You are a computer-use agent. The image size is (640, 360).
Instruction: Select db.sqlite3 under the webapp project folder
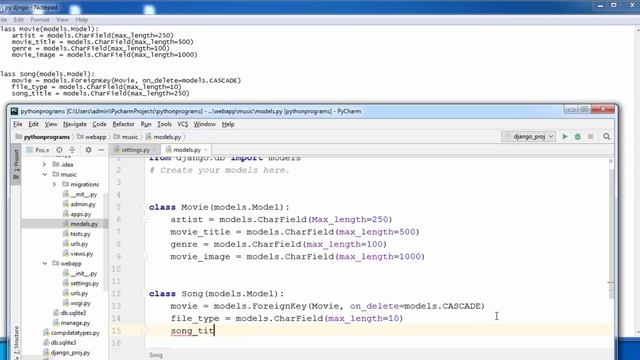[69, 313]
